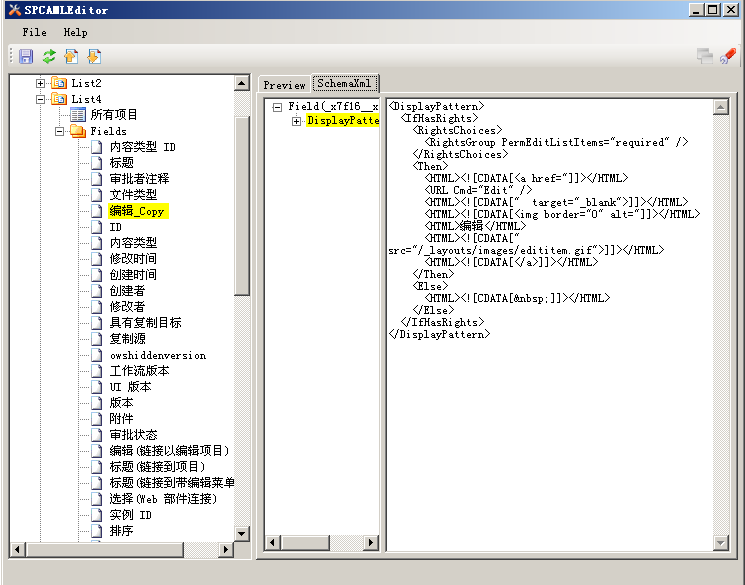Expand the List2 tree node

[x=41, y=83]
